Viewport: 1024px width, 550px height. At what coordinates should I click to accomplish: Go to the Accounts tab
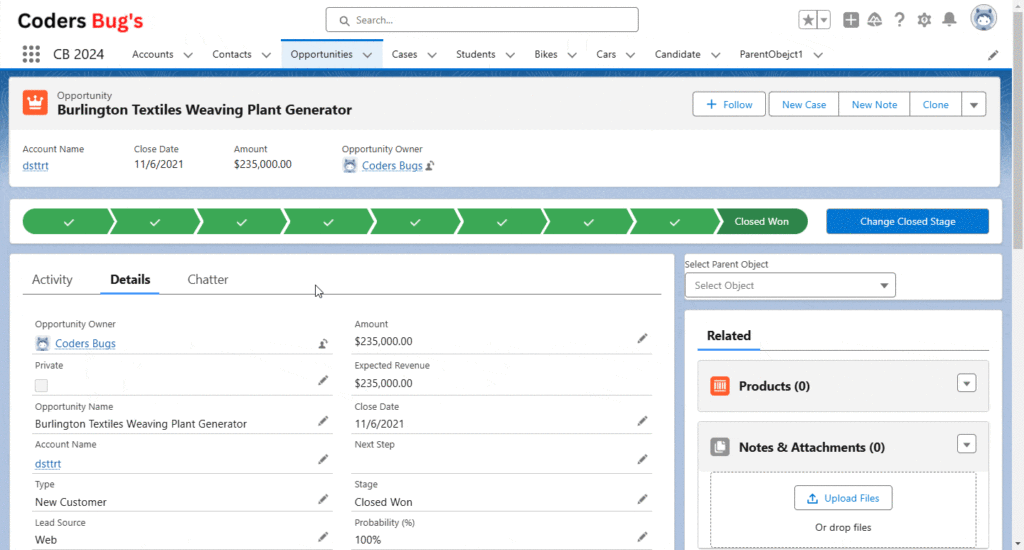coord(153,54)
